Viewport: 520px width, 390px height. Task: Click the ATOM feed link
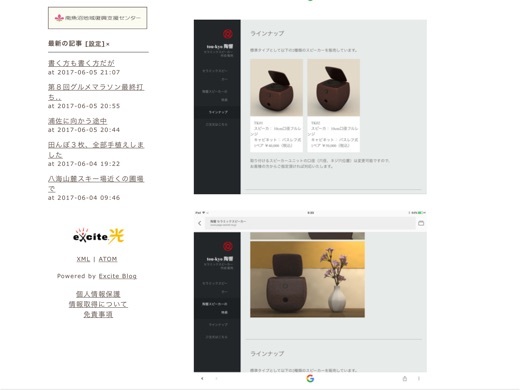click(x=108, y=259)
